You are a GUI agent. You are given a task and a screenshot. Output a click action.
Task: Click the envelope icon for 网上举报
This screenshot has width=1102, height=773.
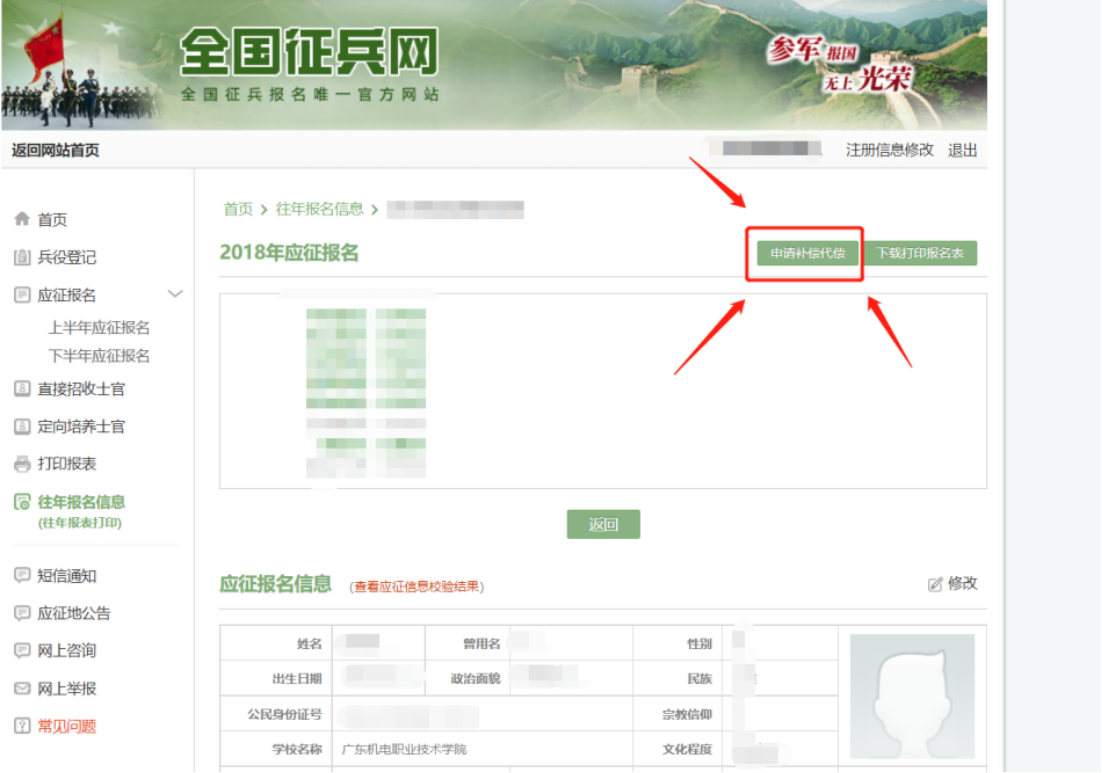(22, 689)
